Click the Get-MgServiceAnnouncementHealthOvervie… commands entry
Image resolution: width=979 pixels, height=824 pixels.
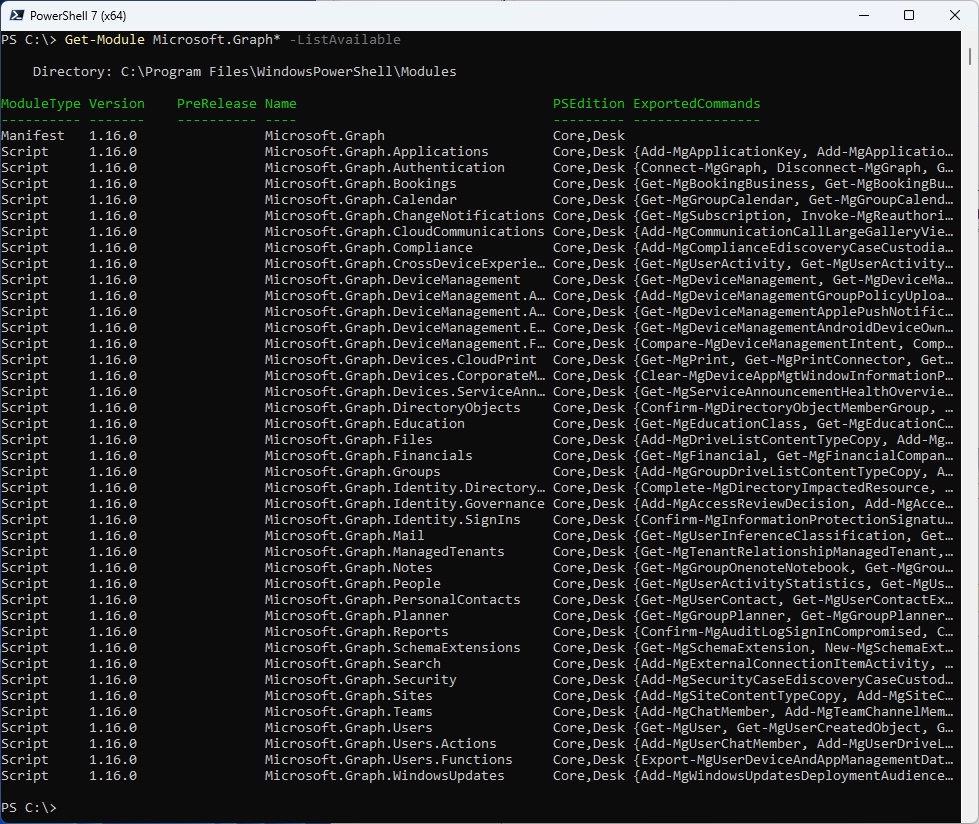[794, 392]
